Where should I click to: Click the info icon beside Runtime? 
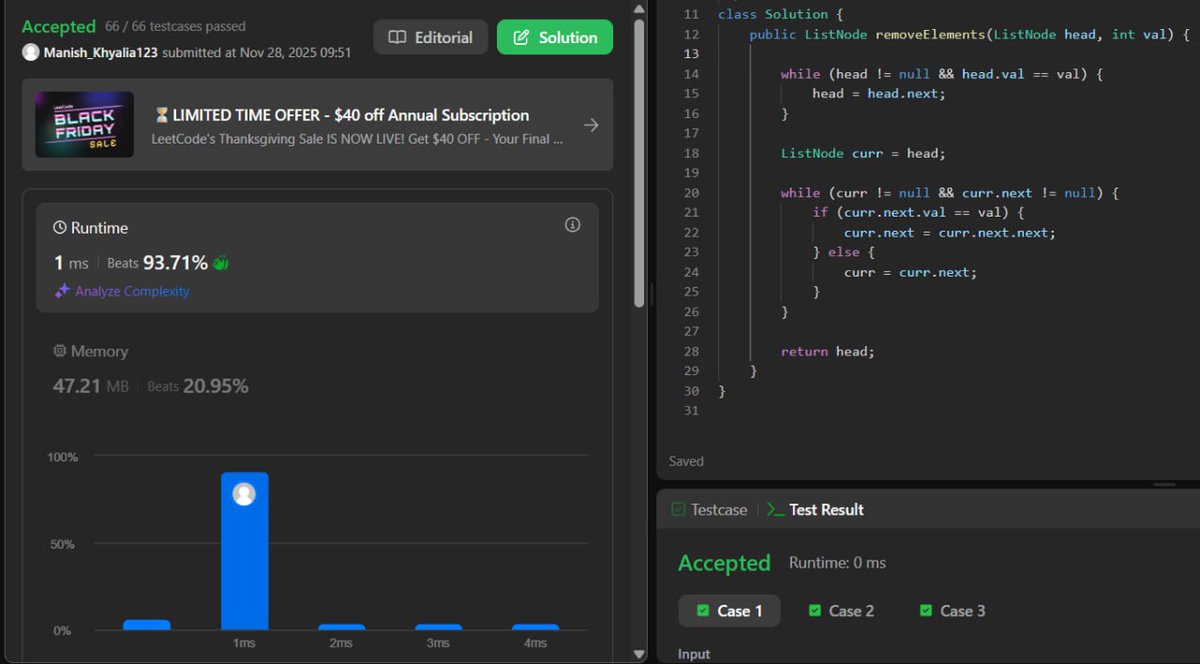tap(572, 224)
